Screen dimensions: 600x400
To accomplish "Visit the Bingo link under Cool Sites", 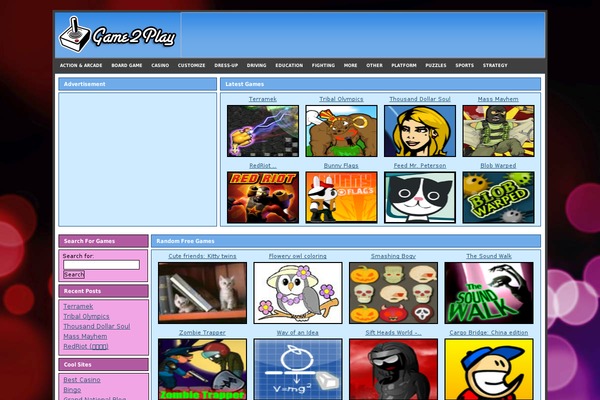I will [72, 390].
